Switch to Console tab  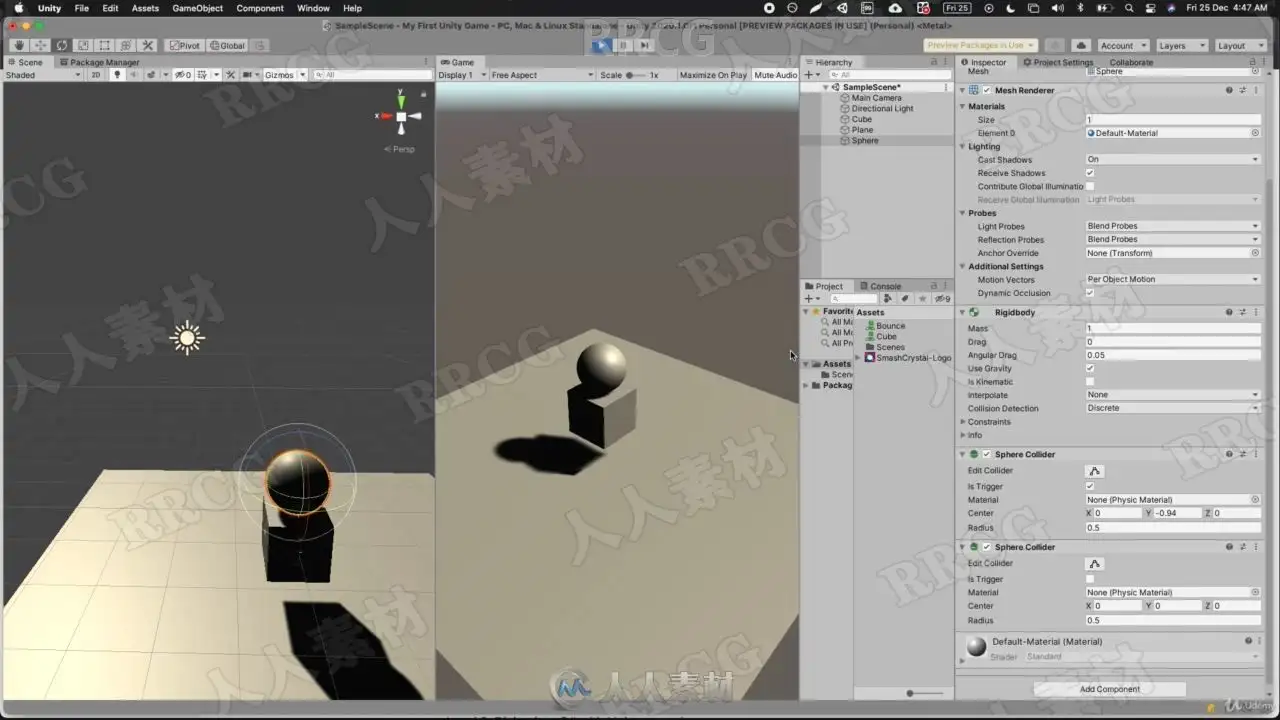pyautogui.click(x=879, y=286)
